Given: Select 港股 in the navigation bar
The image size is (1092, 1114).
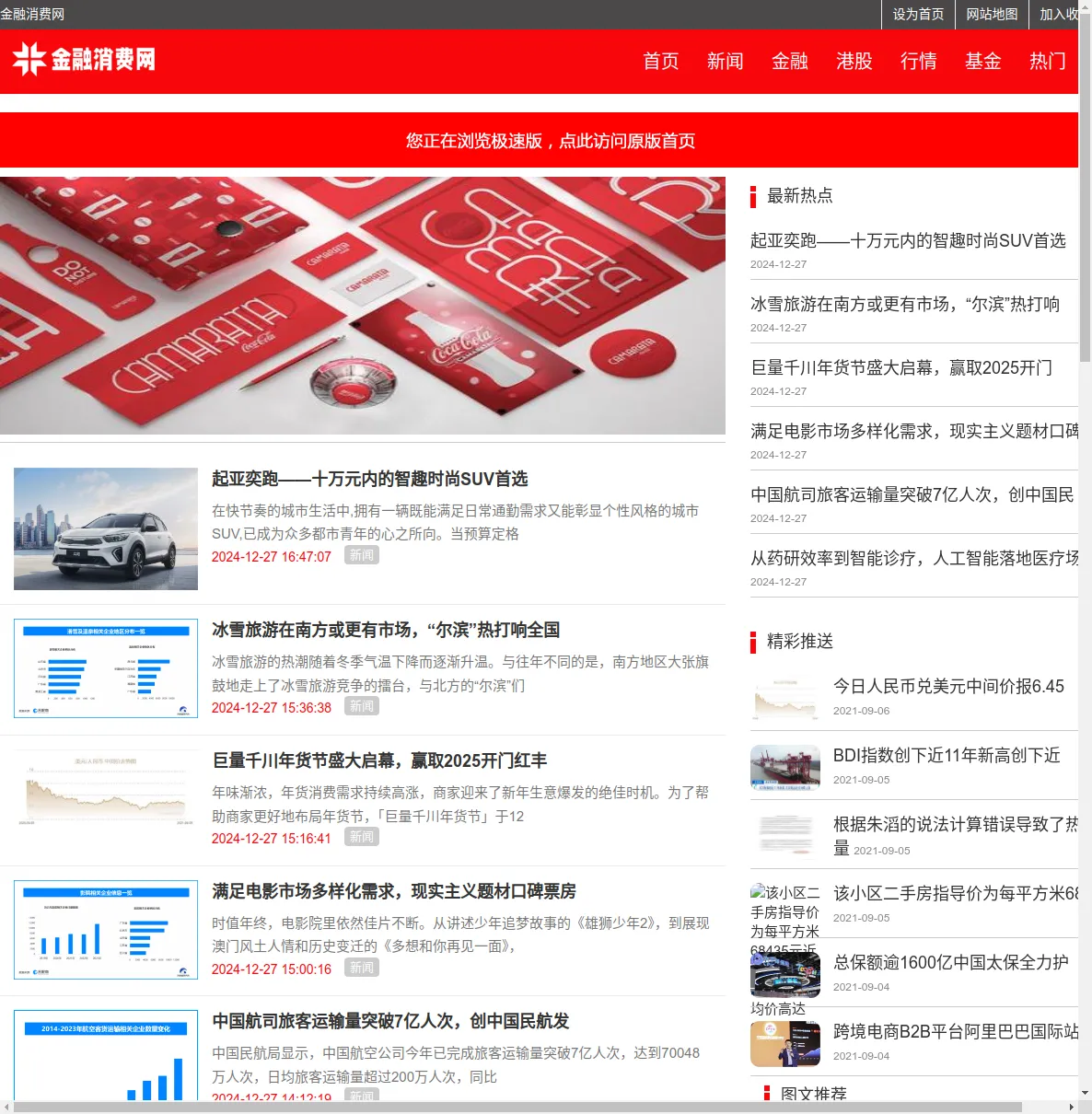Looking at the screenshot, I should [854, 61].
